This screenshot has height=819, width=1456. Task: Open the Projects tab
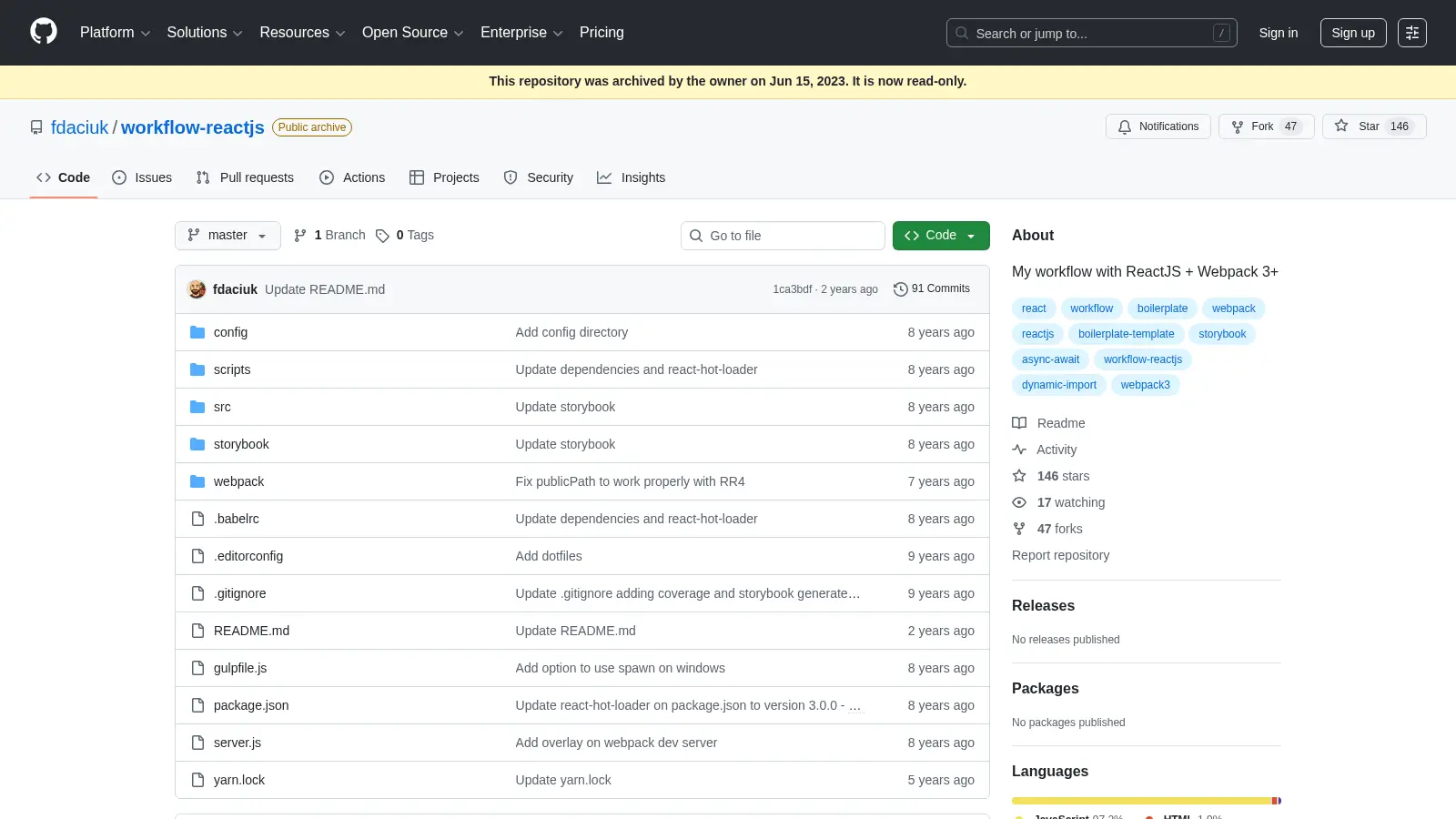444,177
